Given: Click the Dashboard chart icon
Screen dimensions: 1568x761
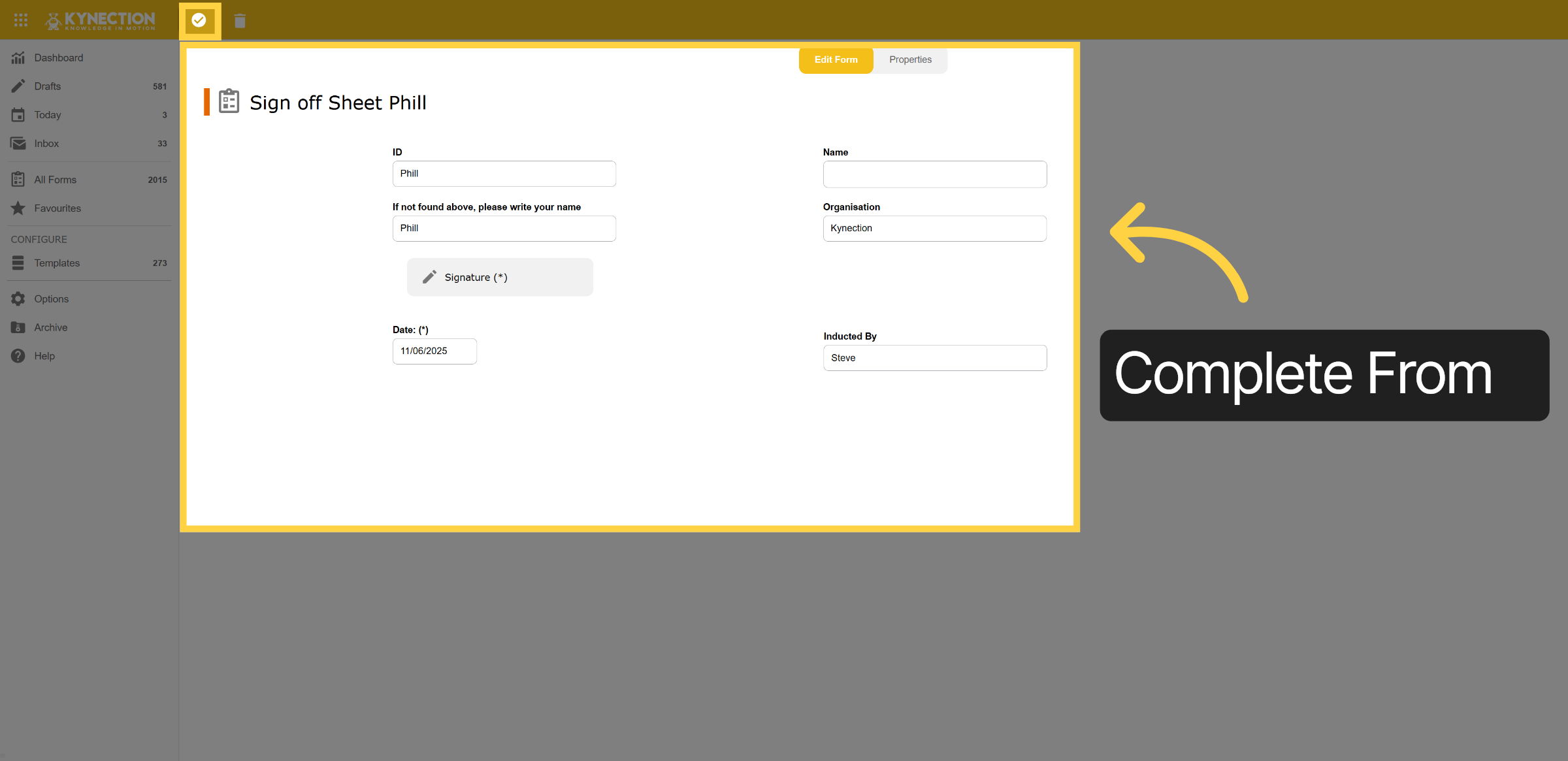Looking at the screenshot, I should pyautogui.click(x=18, y=57).
